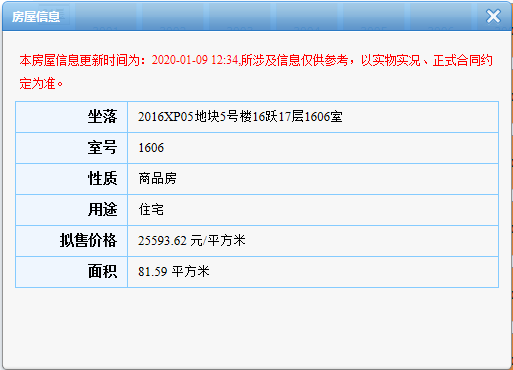The width and height of the screenshot is (513, 370).
Task: Click the blank dialog area below the table
Action: [257, 327]
